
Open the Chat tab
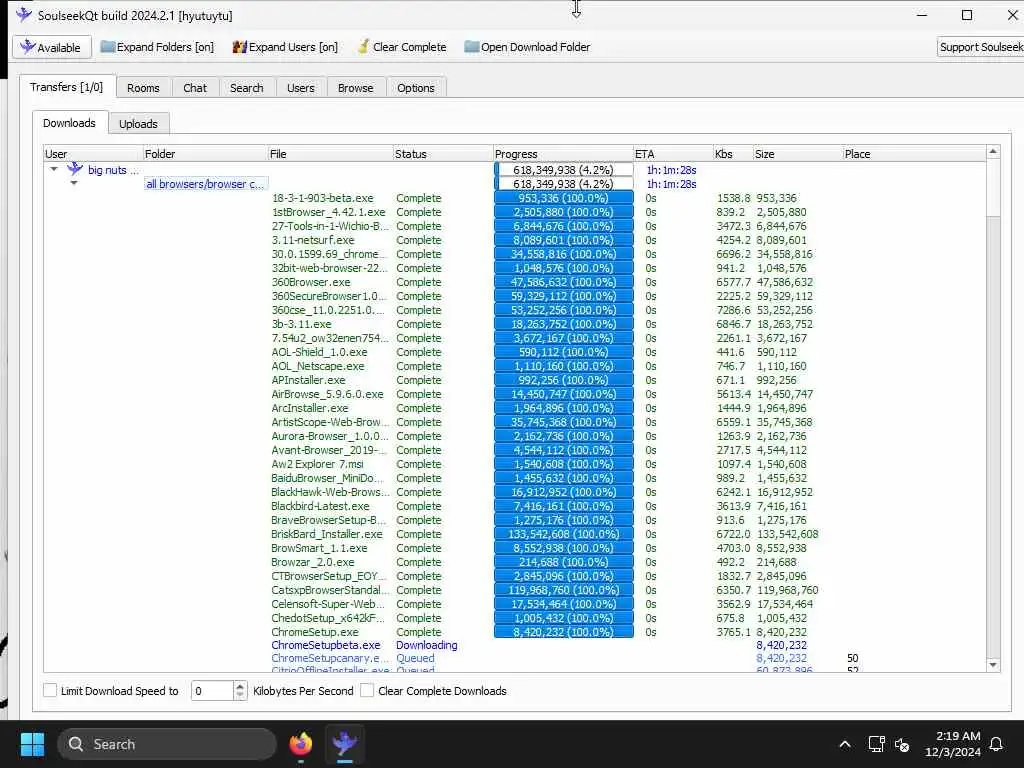click(x=195, y=88)
